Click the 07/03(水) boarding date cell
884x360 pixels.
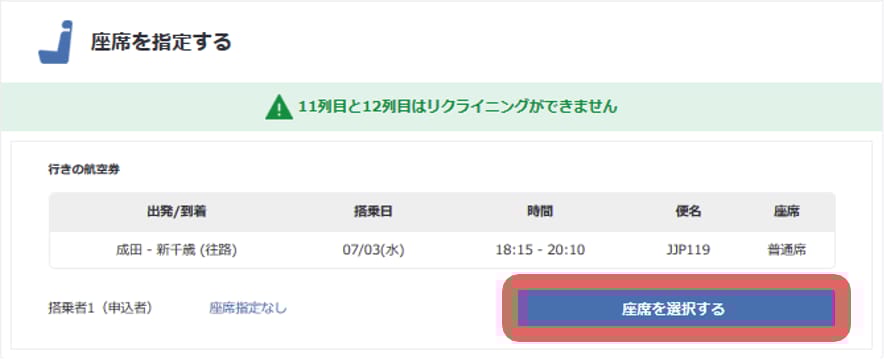tap(373, 250)
